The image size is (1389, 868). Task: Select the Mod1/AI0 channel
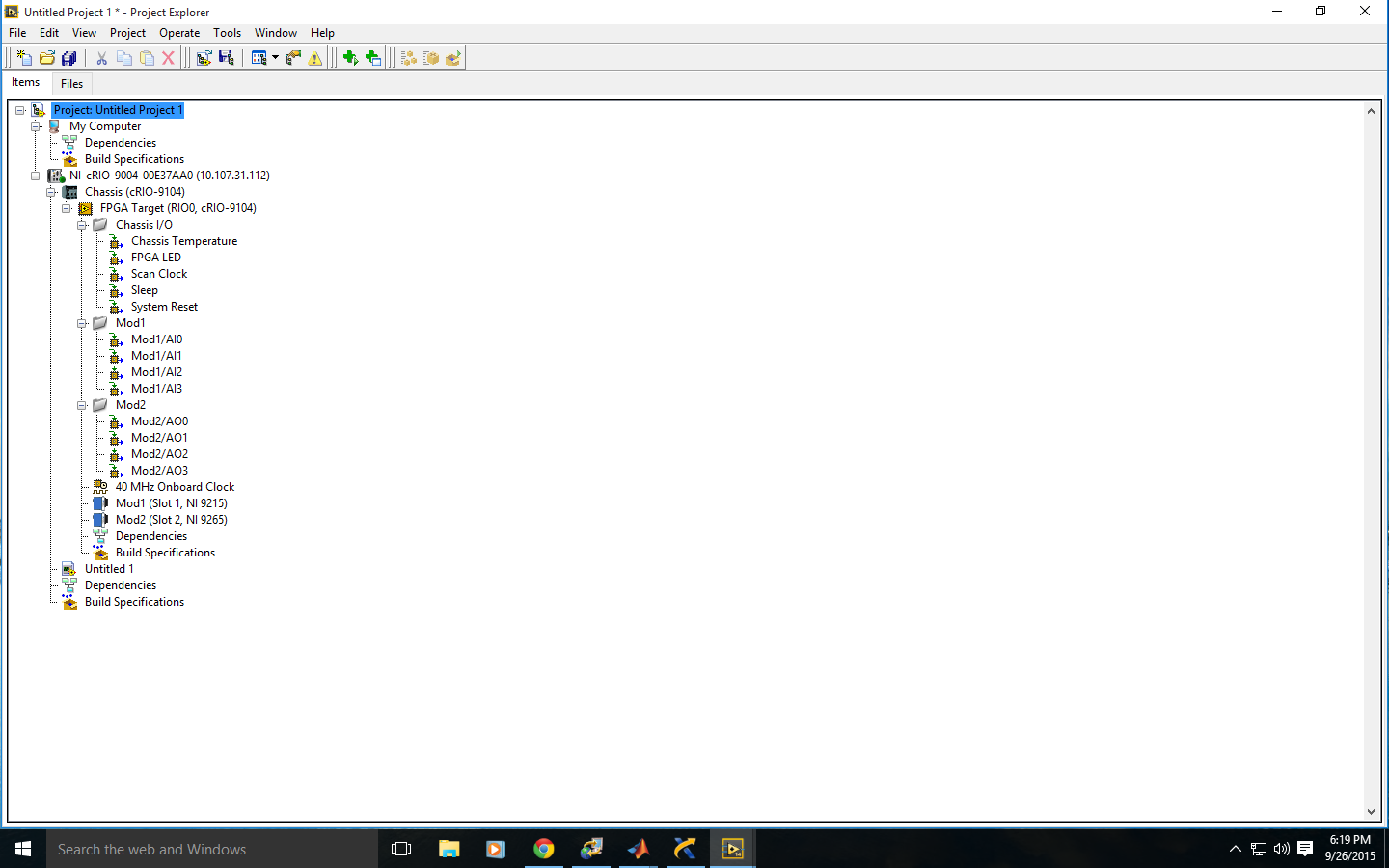pos(156,339)
